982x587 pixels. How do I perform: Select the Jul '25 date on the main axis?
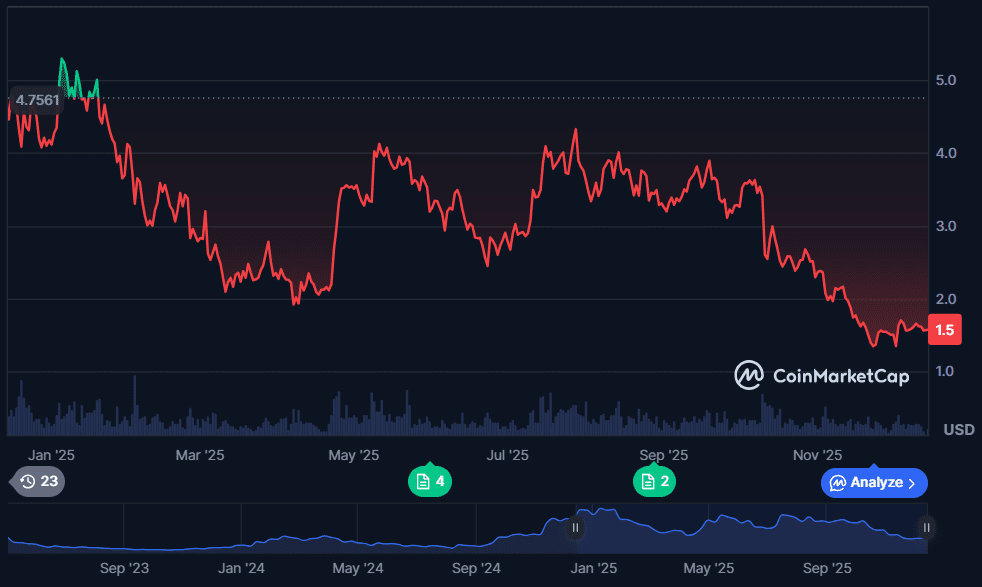508,455
